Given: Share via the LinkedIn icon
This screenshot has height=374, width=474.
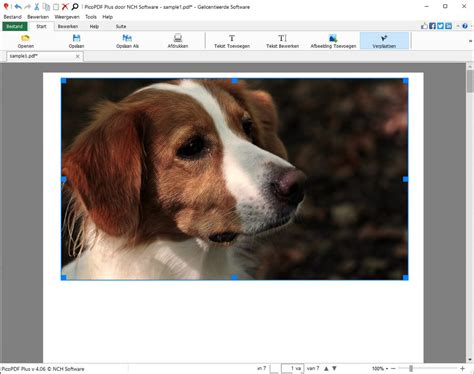Looking at the screenshot, I should click(x=449, y=26).
